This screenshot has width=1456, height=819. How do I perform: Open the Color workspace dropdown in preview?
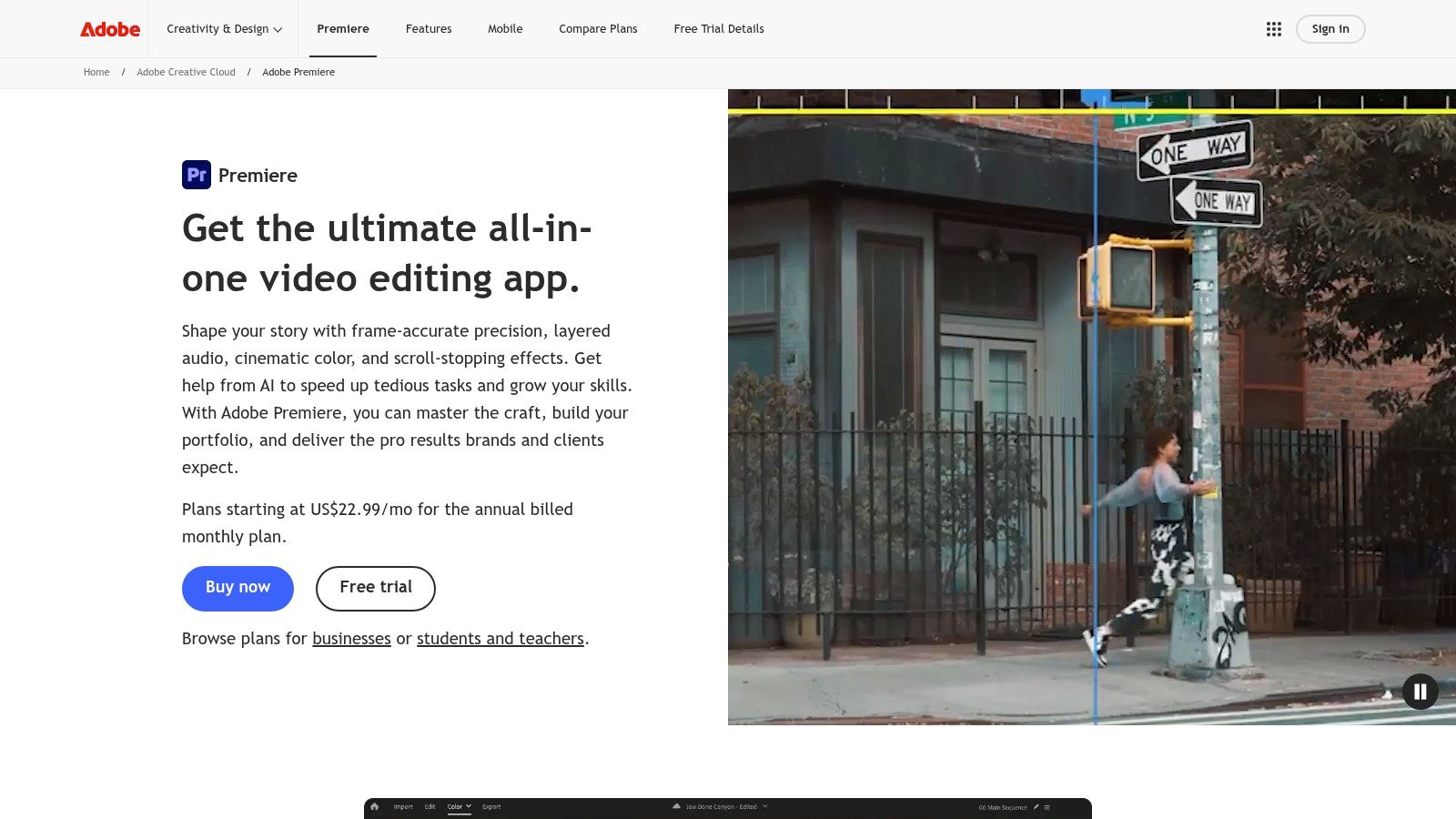click(x=460, y=806)
